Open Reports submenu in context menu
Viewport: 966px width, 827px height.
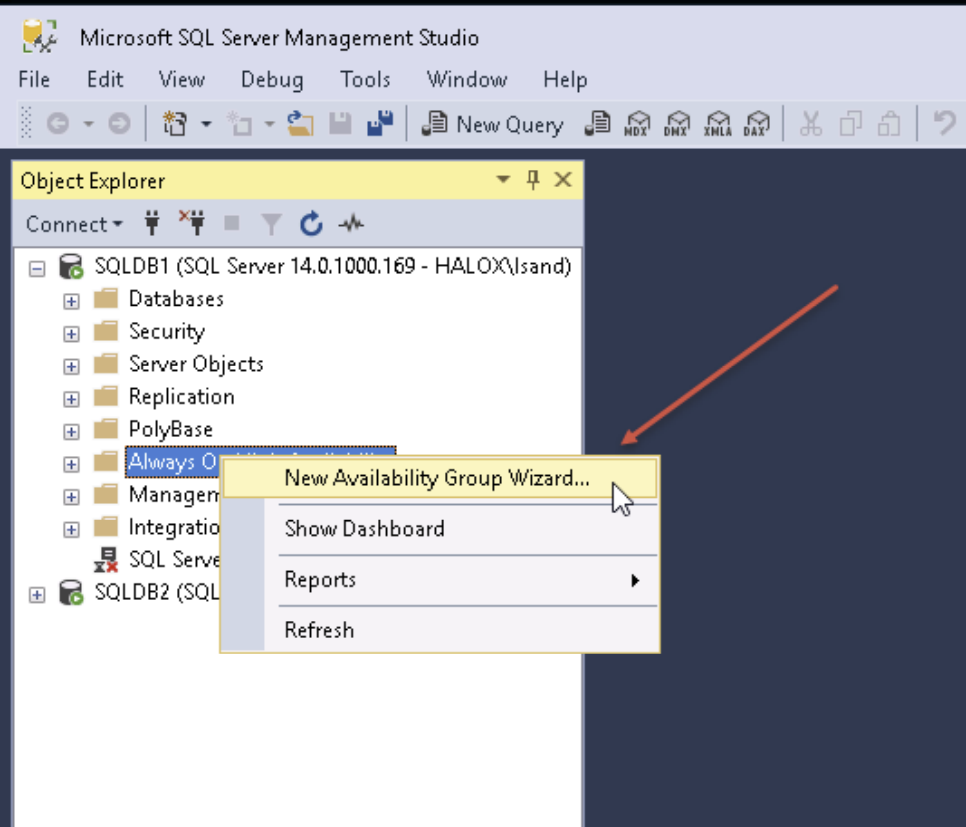pyautogui.click(x=440, y=580)
